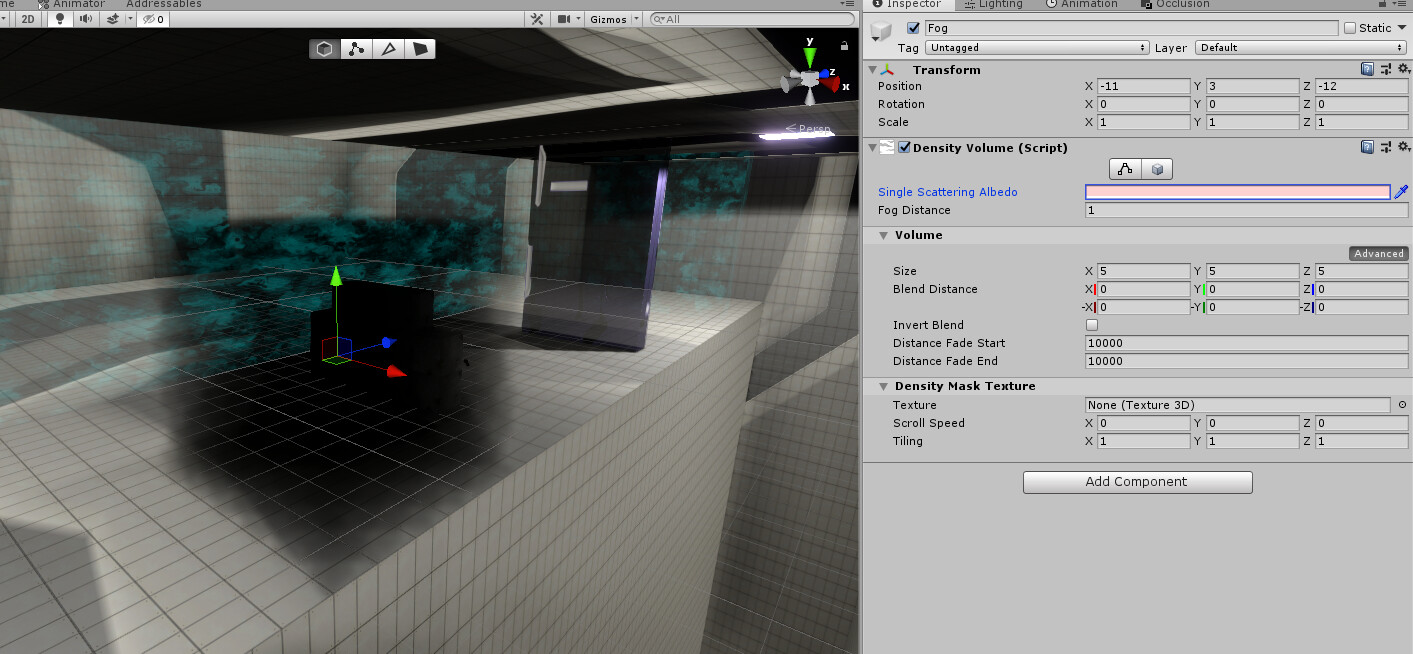Check the Invert Blend option
The width and height of the screenshot is (1413, 654).
(1092, 325)
